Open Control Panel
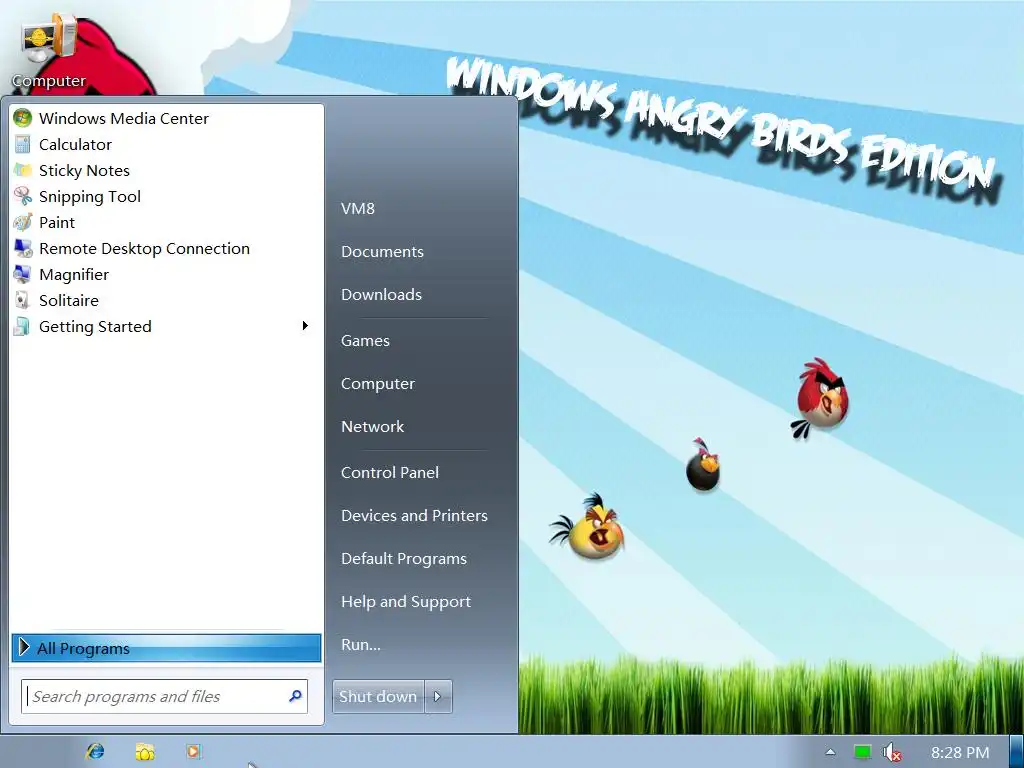1024x768 pixels. click(x=390, y=472)
